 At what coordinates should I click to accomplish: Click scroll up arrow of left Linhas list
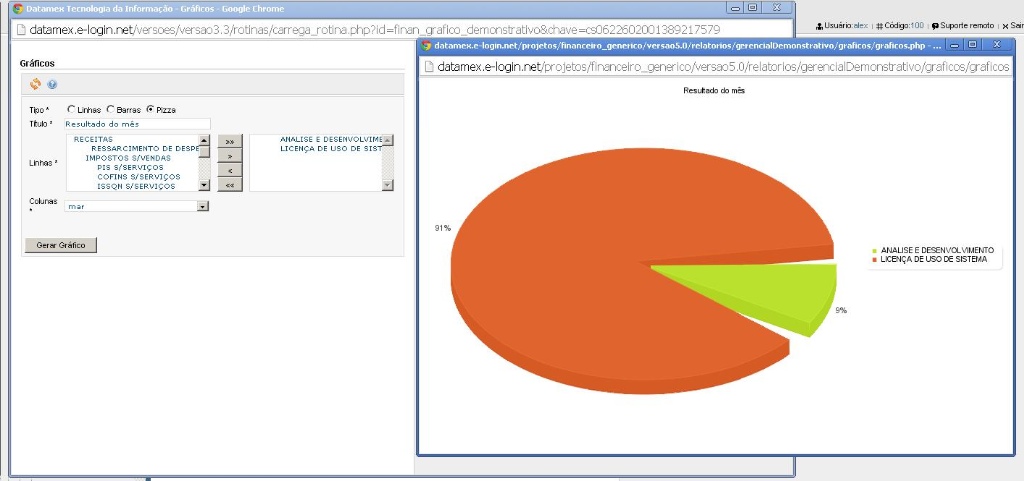204,140
